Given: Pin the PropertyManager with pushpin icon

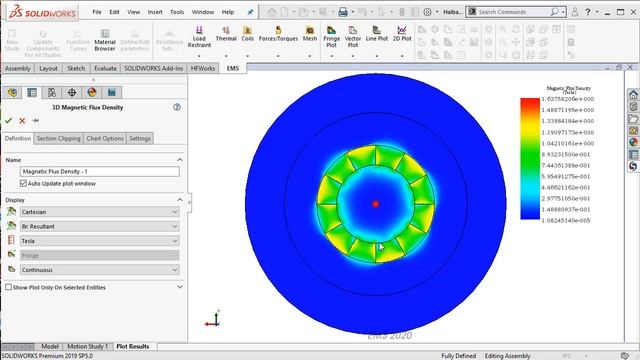Looking at the screenshot, I should click(36, 121).
